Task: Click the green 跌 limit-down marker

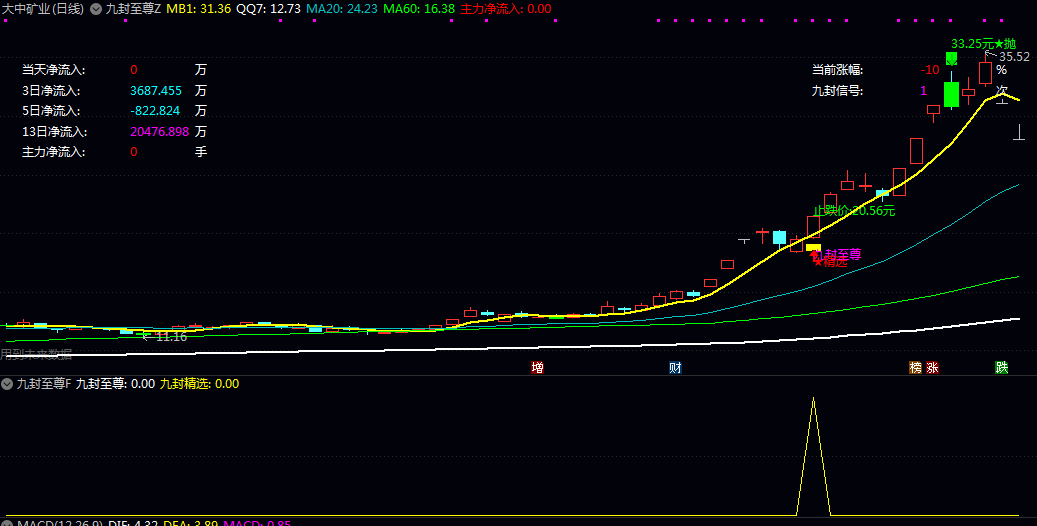Action: pyautogui.click(x=1002, y=367)
